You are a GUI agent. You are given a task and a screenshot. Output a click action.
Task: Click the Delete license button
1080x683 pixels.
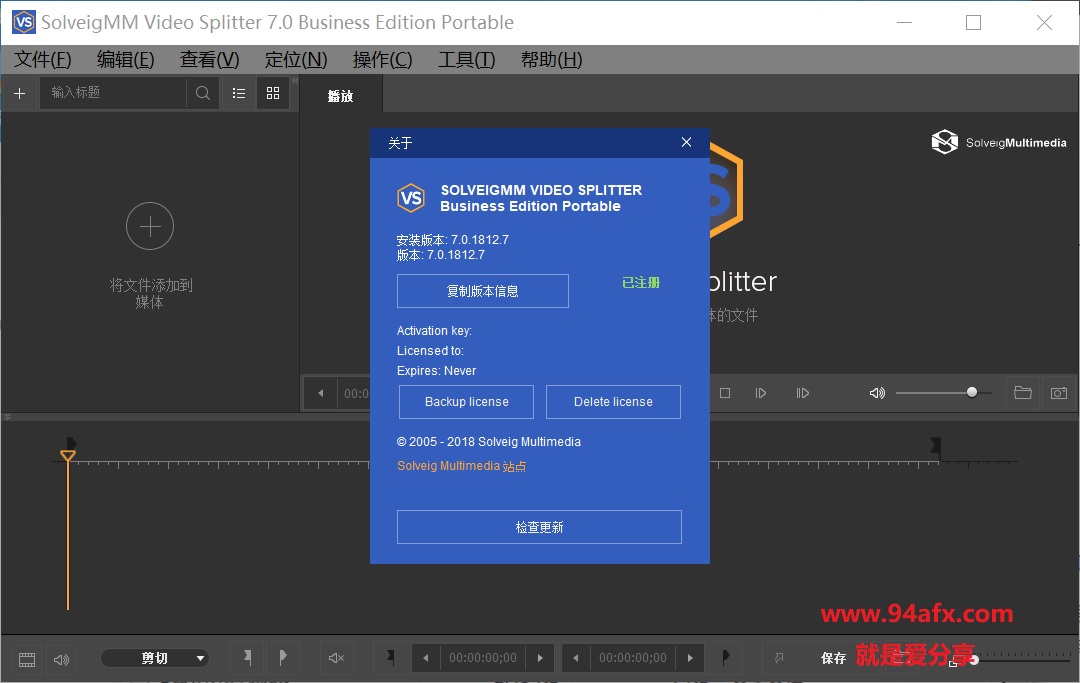tap(613, 402)
